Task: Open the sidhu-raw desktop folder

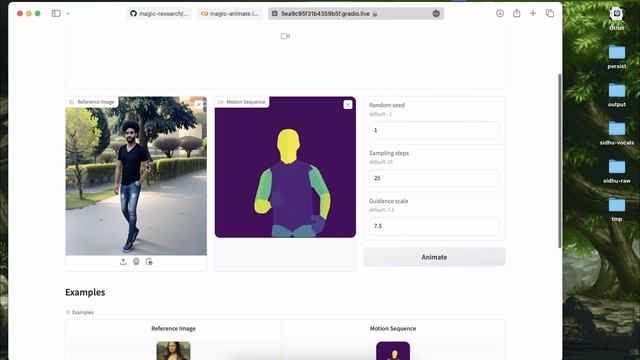Action: pyautogui.click(x=617, y=171)
